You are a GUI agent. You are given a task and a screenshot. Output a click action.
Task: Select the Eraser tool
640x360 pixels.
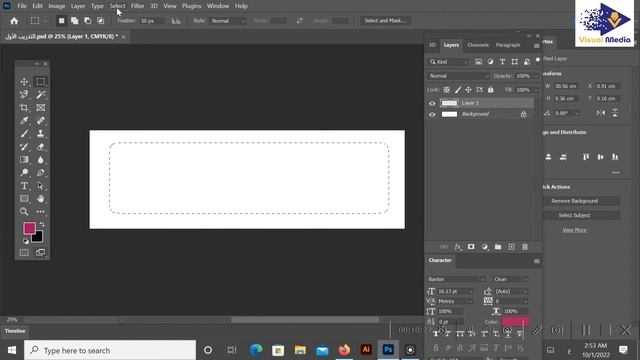tap(40, 147)
